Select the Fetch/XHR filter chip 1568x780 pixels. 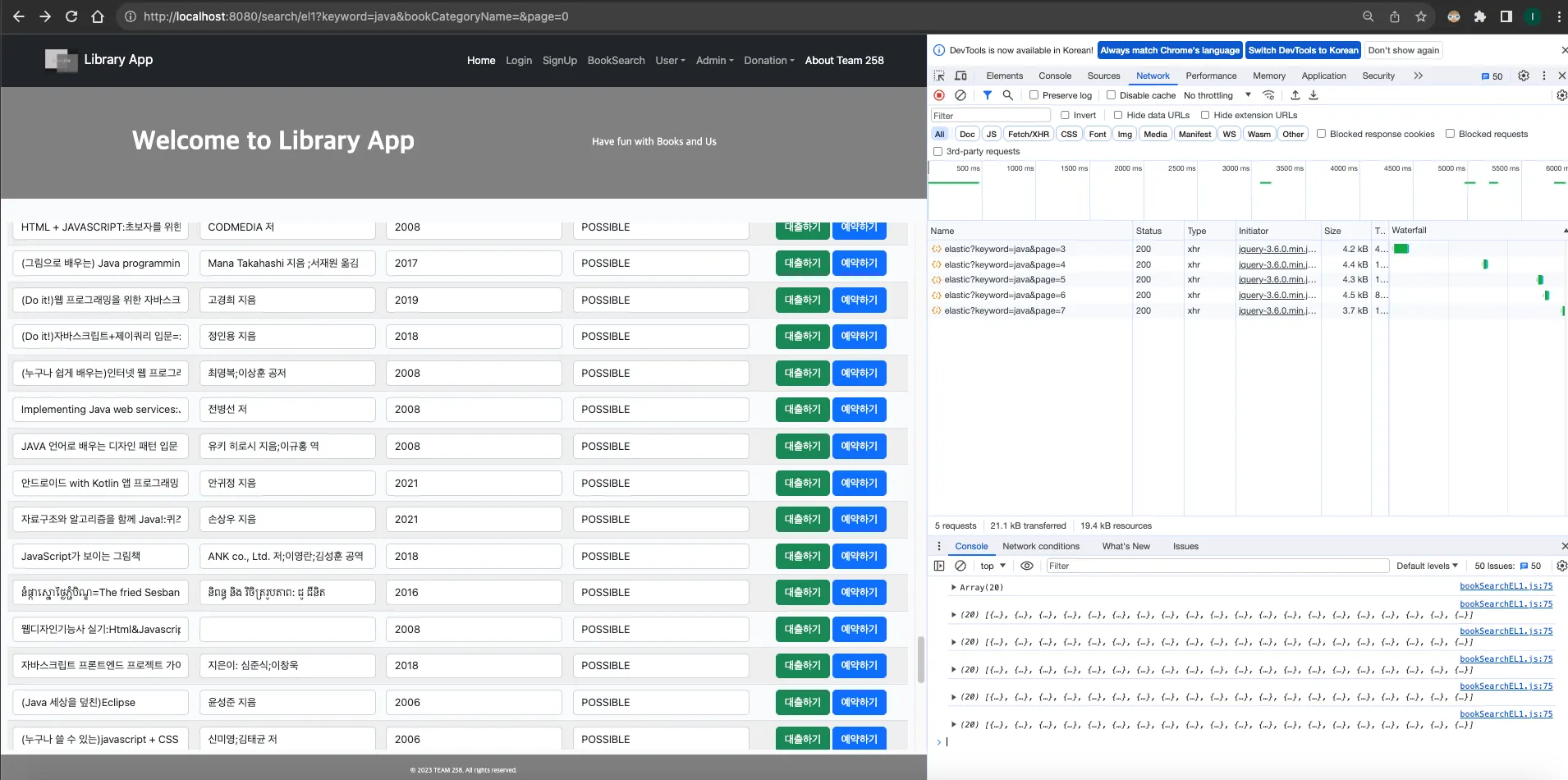(1029, 134)
